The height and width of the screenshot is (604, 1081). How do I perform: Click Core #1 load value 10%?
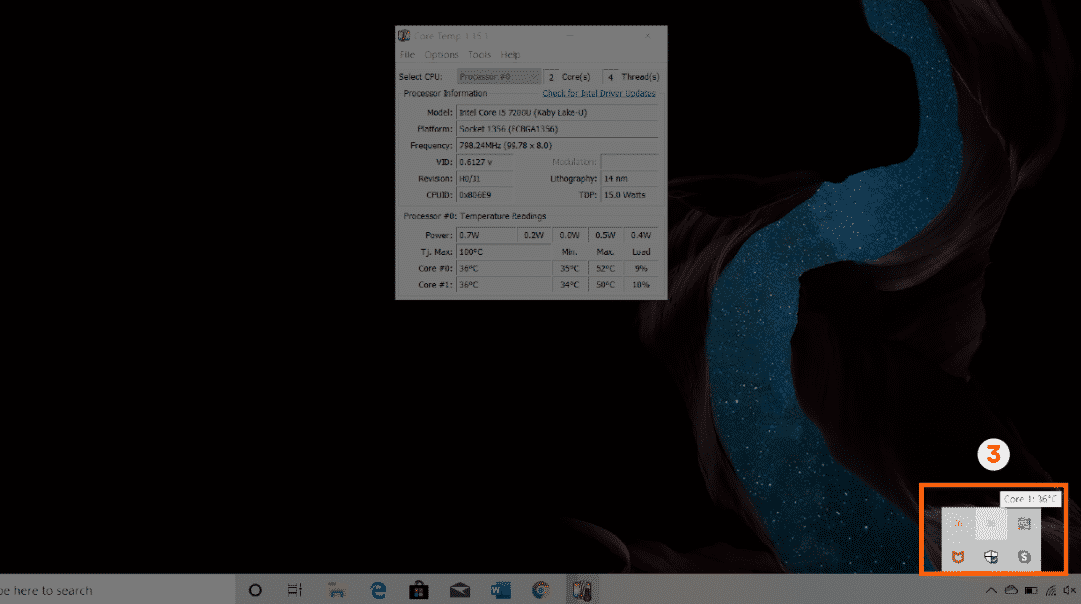click(x=641, y=285)
